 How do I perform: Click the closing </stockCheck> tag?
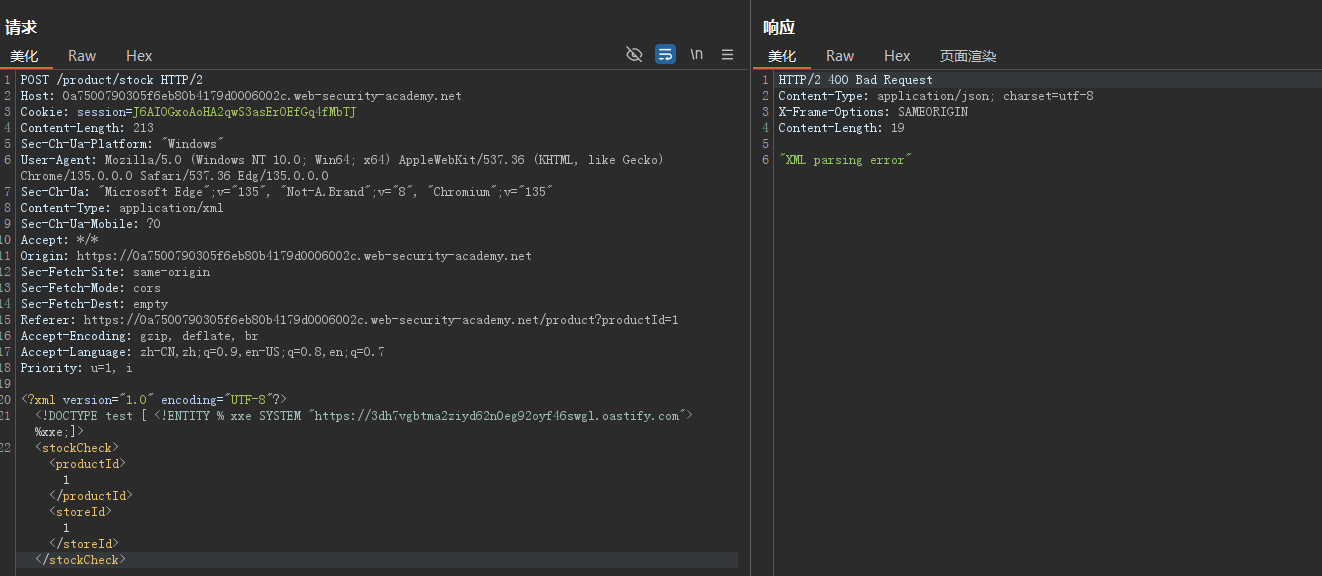[x=80, y=560]
